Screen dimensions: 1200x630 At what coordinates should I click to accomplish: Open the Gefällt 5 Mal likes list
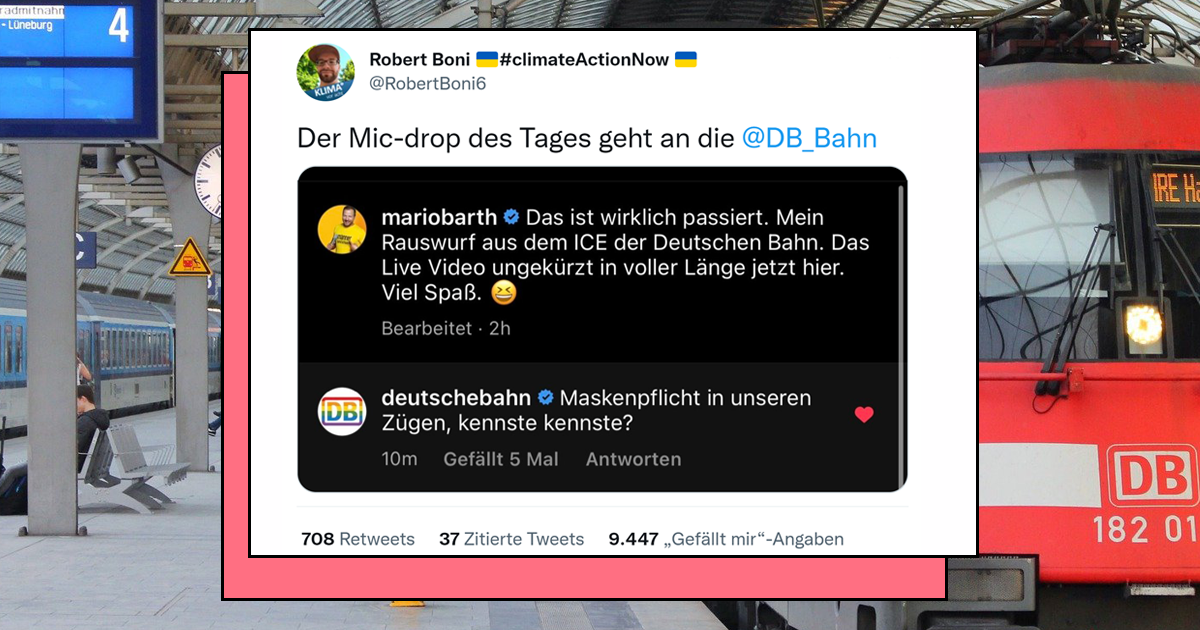501,459
